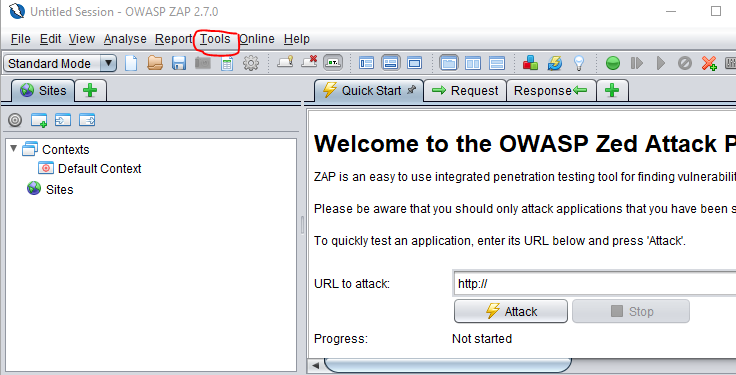Click the show all tabs icon
The width and height of the screenshot is (736, 375).
[x=285, y=62]
